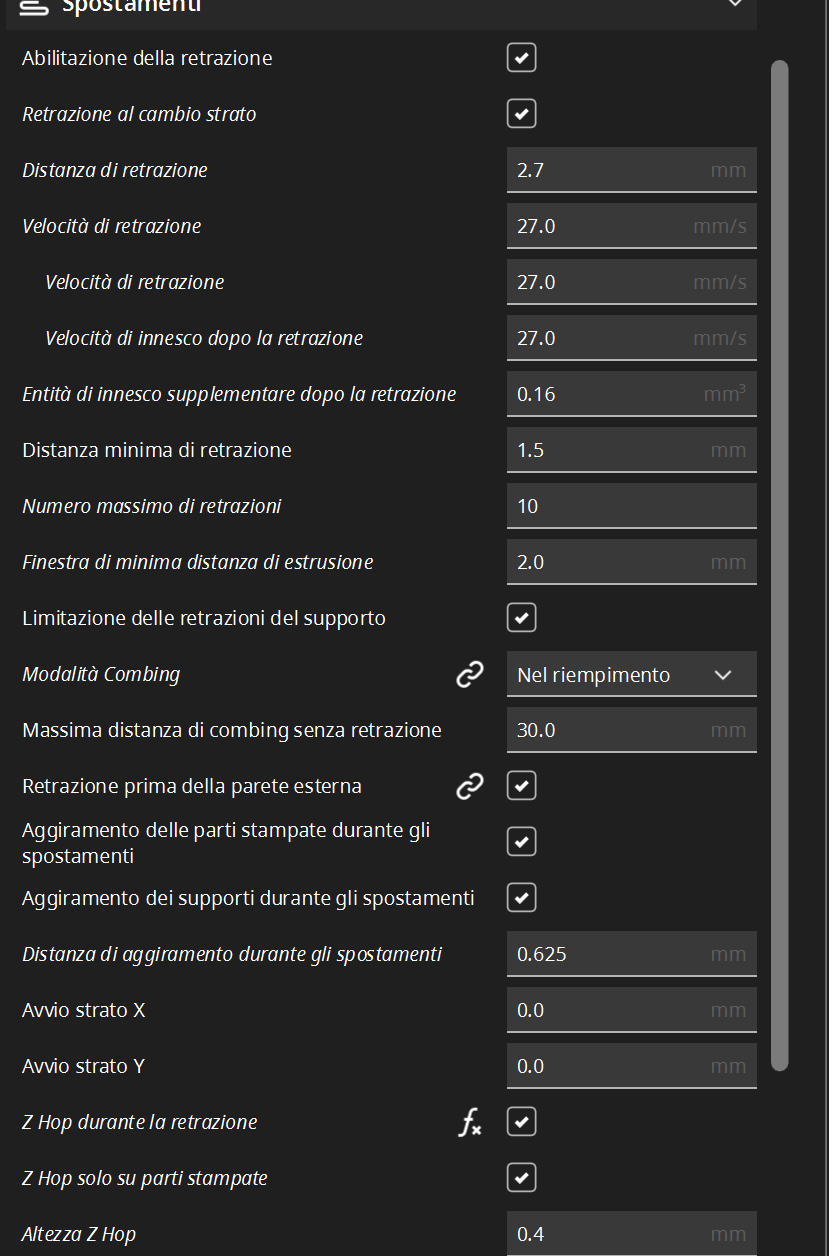Disable Limitazione delle retrazioni del supporto
Viewport: 829px width, 1256px height.
click(522, 618)
